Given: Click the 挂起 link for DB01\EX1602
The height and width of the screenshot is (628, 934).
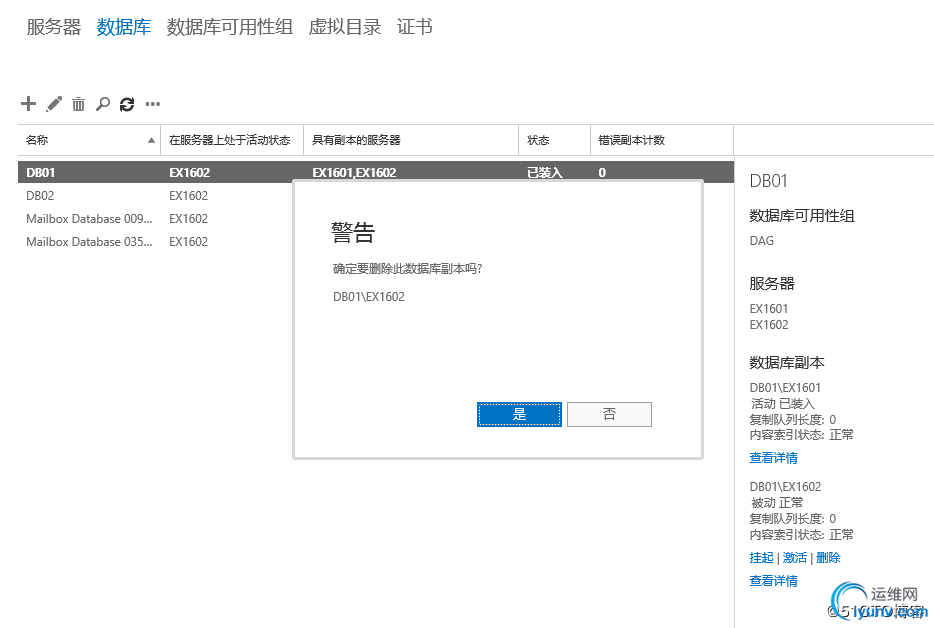Looking at the screenshot, I should click(761, 558).
